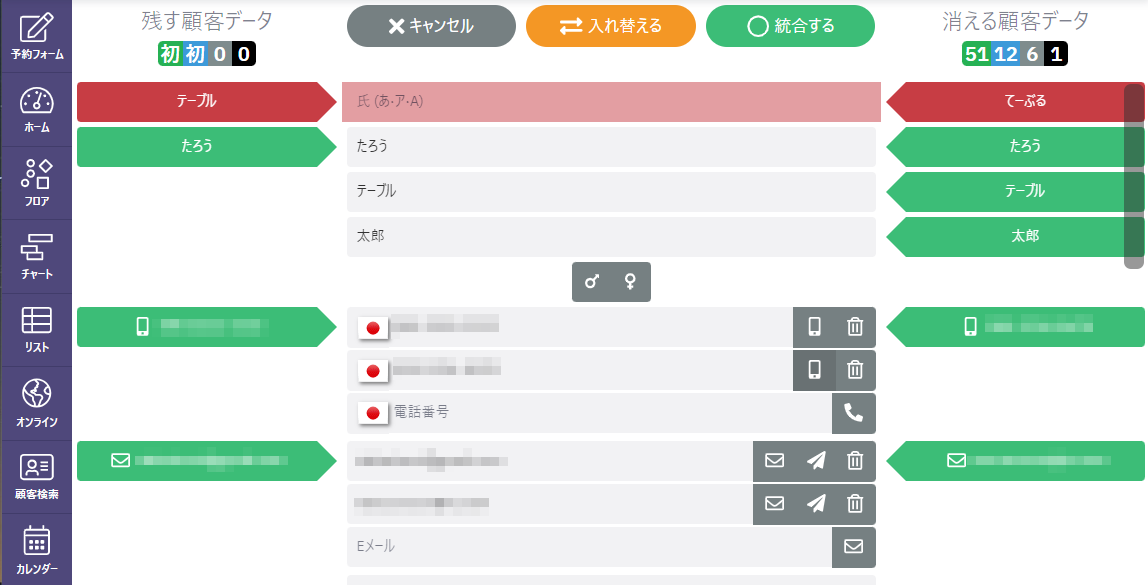Click the キャンセル button
This screenshot has height=585, width=1148.
coord(431,26)
